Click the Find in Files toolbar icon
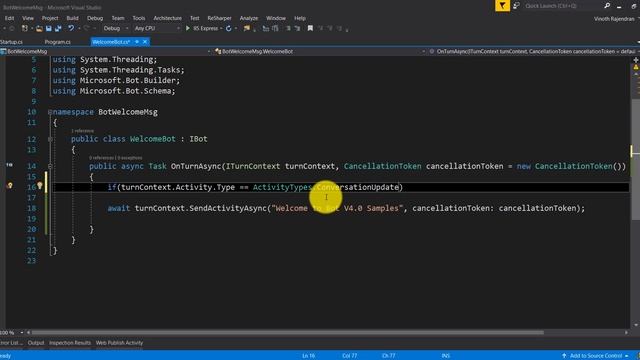The width and height of the screenshot is (640, 360). point(247,29)
